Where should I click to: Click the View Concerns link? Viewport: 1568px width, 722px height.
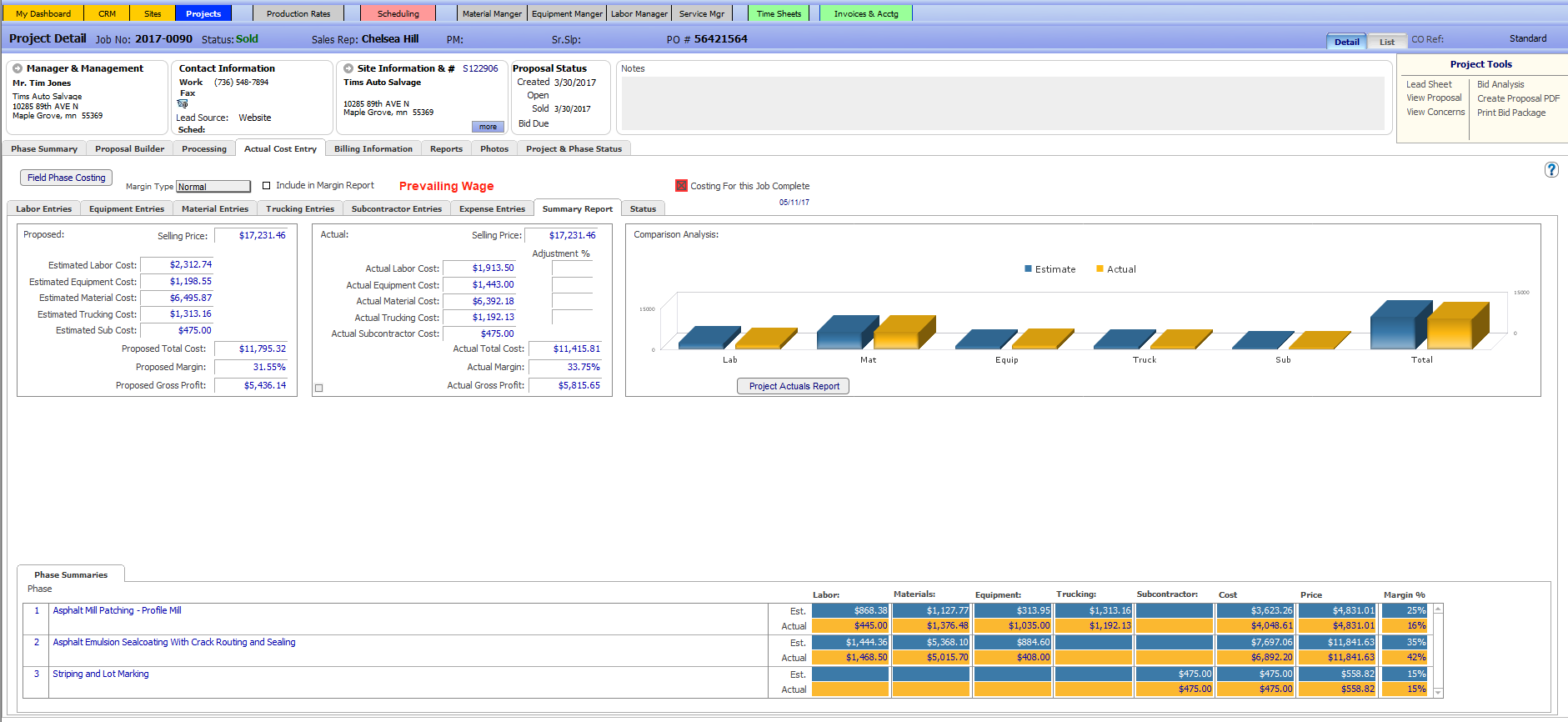pyautogui.click(x=1435, y=112)
